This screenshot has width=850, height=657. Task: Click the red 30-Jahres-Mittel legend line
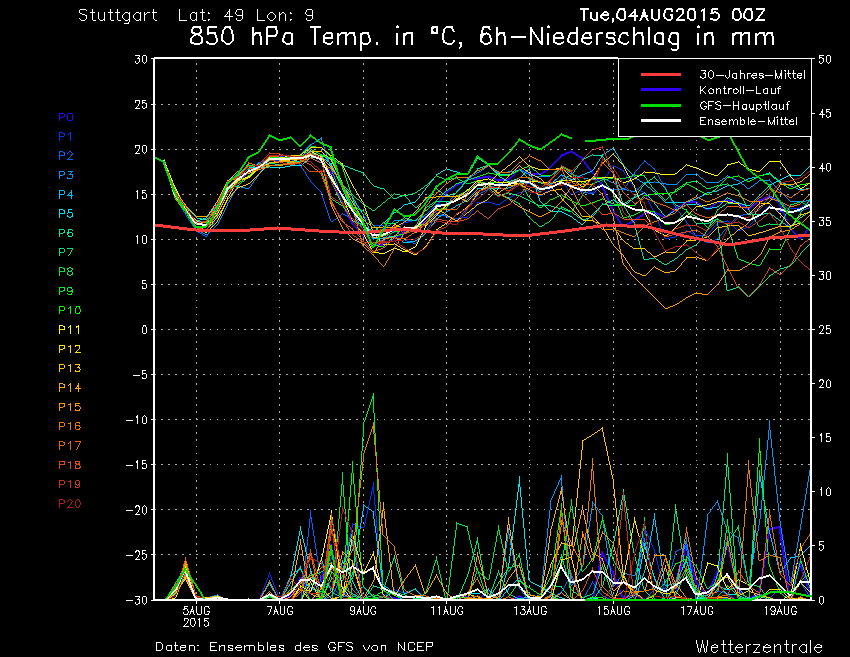coord(661,75)
